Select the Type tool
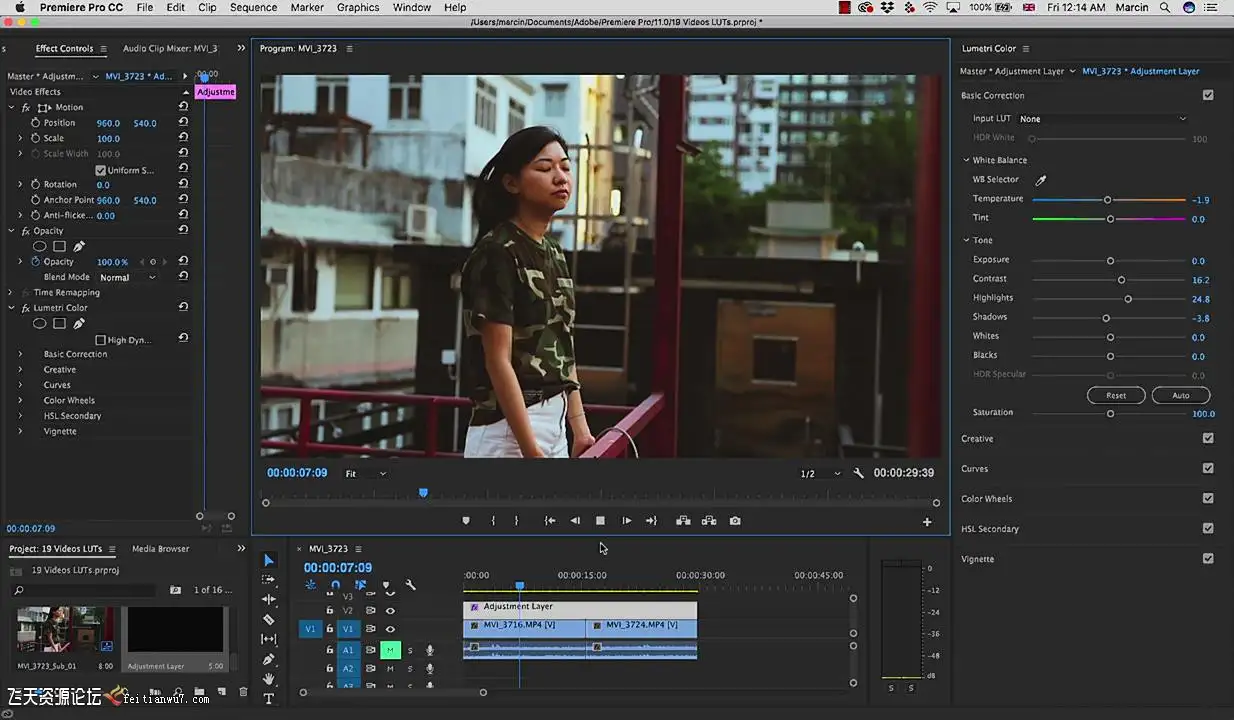The width and height of the screenshot is (1234, 720). (x=268, y=699)
